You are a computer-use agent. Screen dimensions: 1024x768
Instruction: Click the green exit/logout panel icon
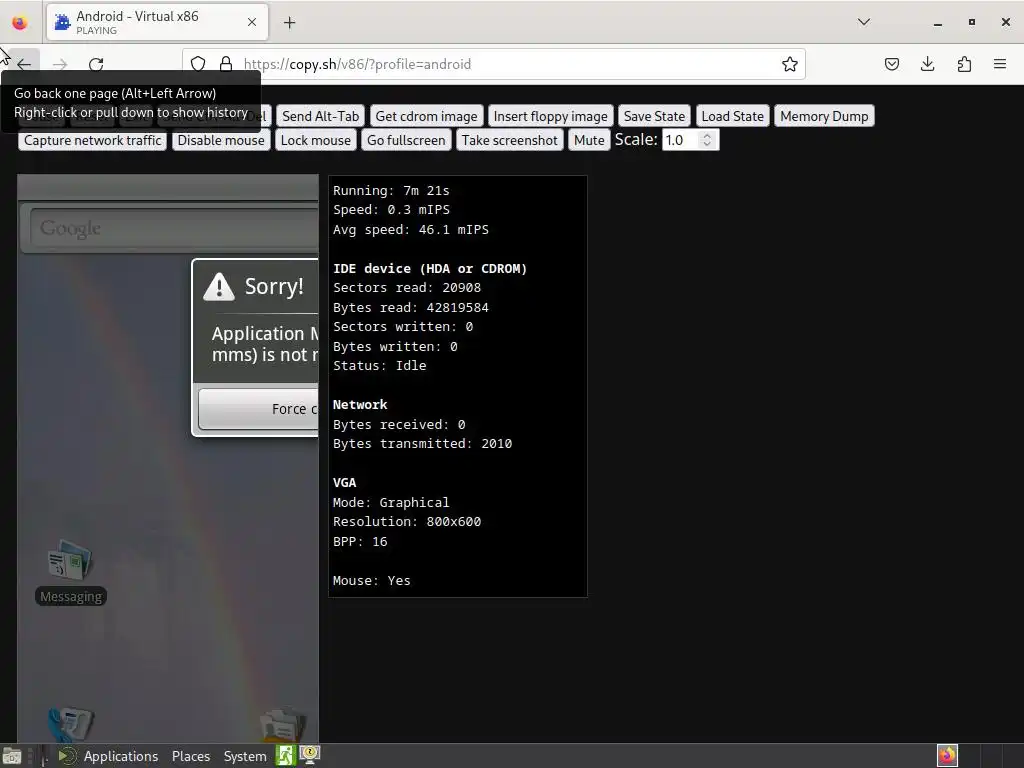point(285,756)
